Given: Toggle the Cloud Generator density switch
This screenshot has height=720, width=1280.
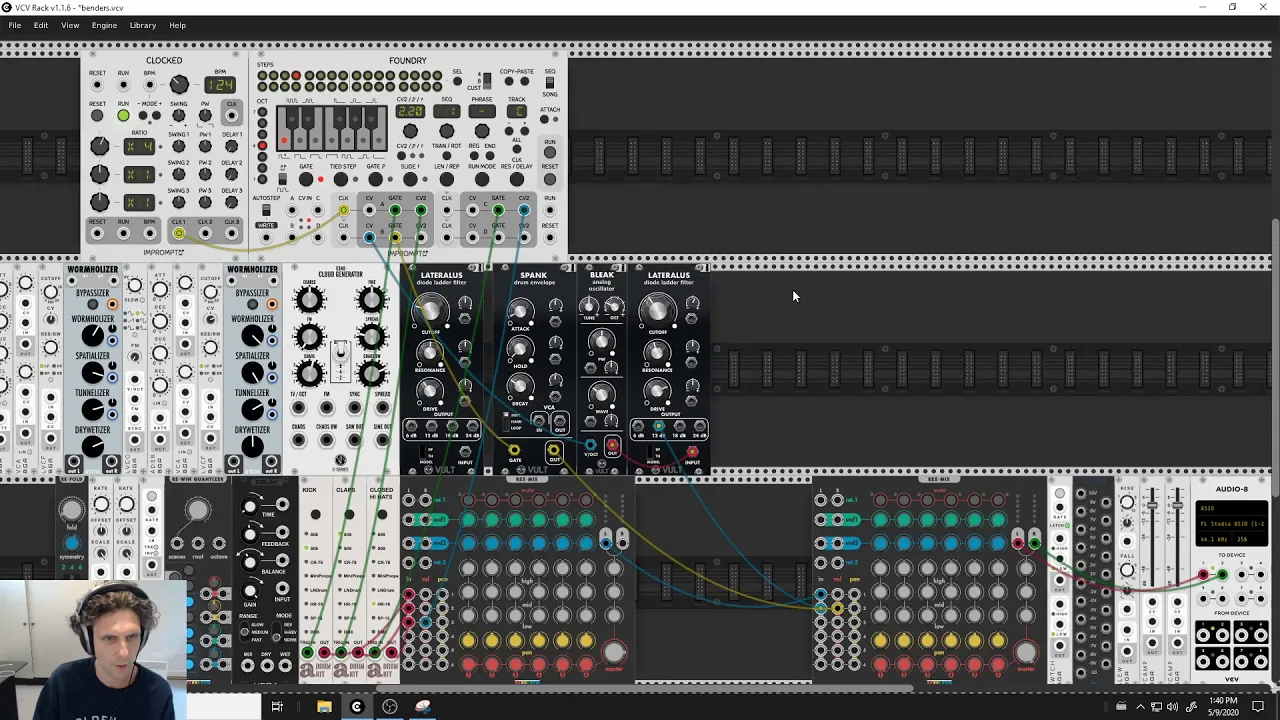Looking at the screenshot, I should tap(340, 353).
